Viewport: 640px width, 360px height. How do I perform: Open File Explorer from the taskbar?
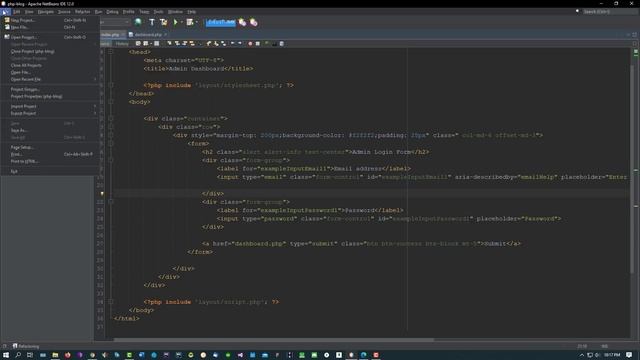(x=55, y=355)
